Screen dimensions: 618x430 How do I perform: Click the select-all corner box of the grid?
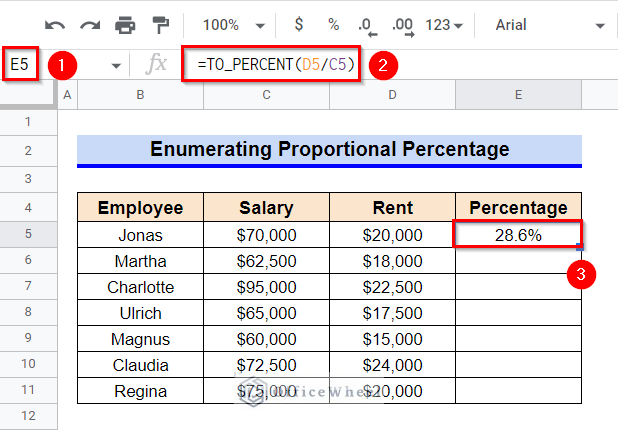click(x=28, y=94)
